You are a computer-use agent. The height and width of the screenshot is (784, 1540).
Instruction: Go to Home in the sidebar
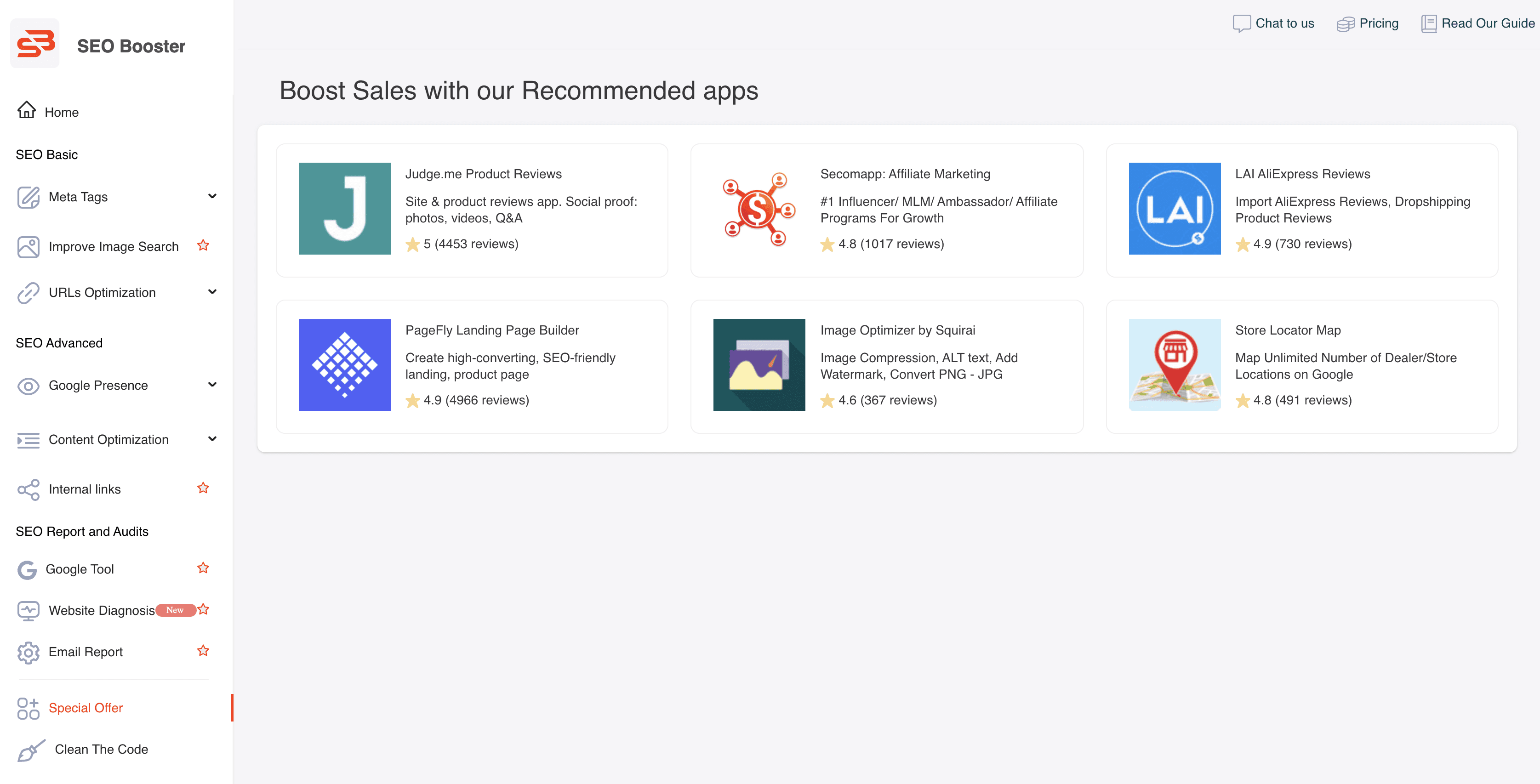61,112
